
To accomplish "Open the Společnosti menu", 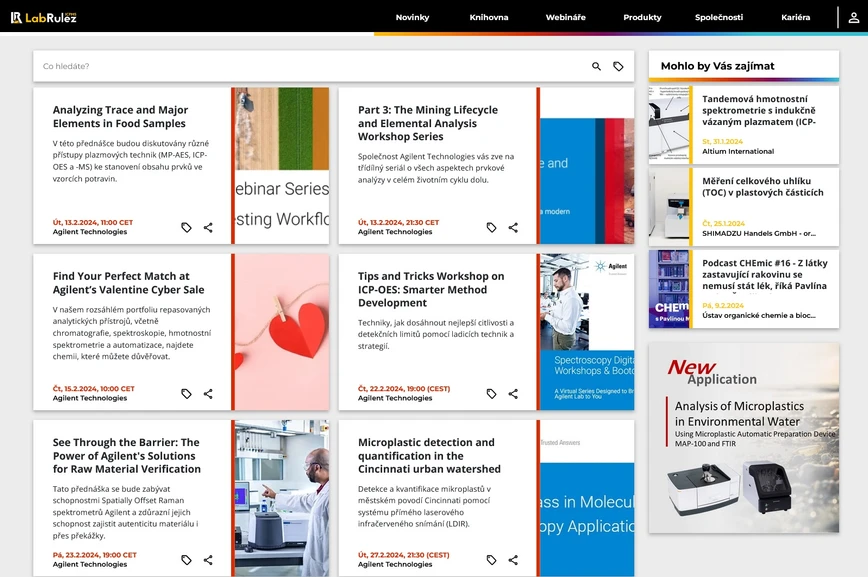I will [719, 17].
